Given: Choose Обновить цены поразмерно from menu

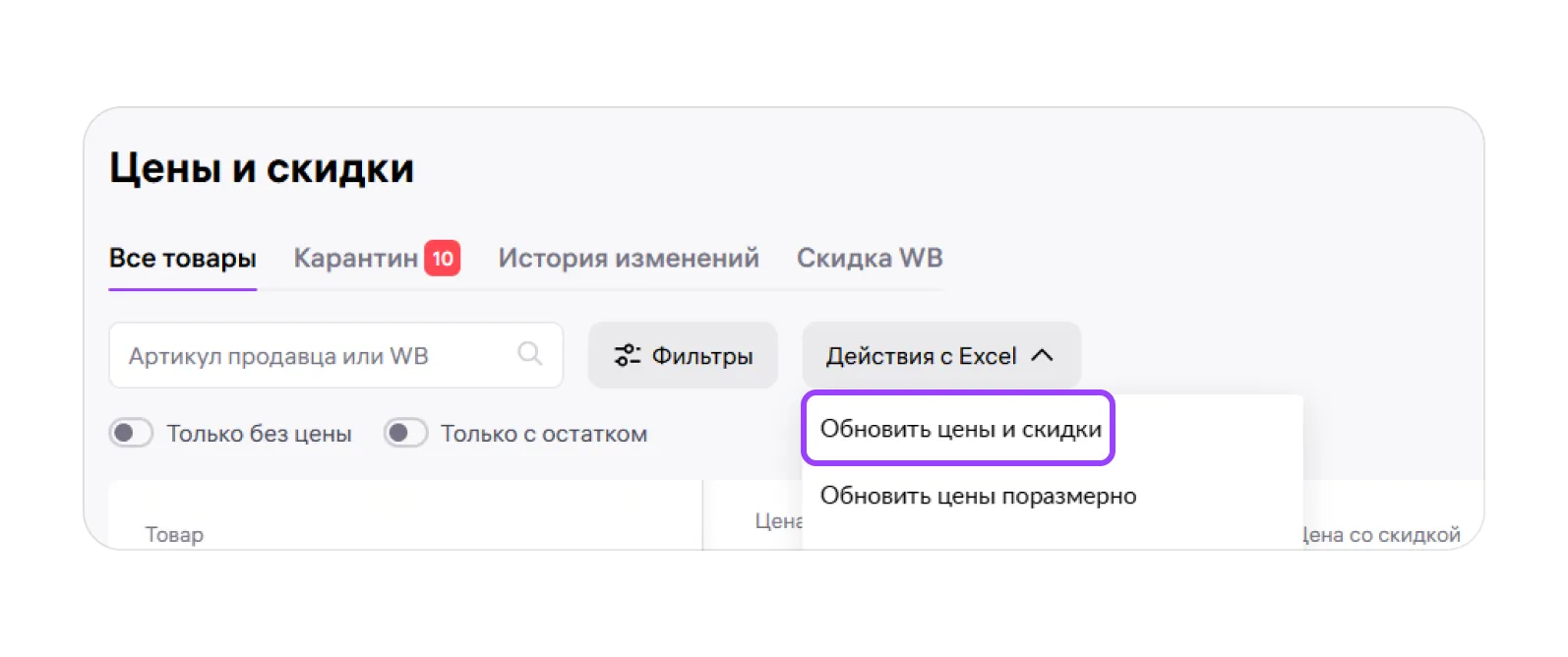Looking at the screenshot, I should (x=978, y=496).
